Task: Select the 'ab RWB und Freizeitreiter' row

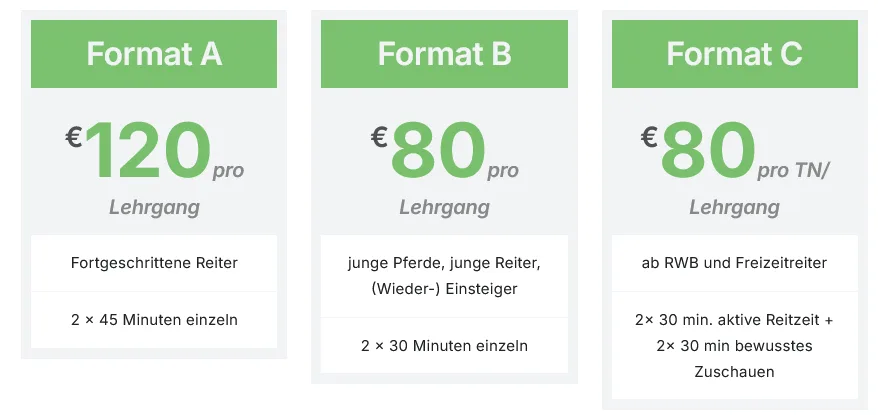Action: coord(734,264)
